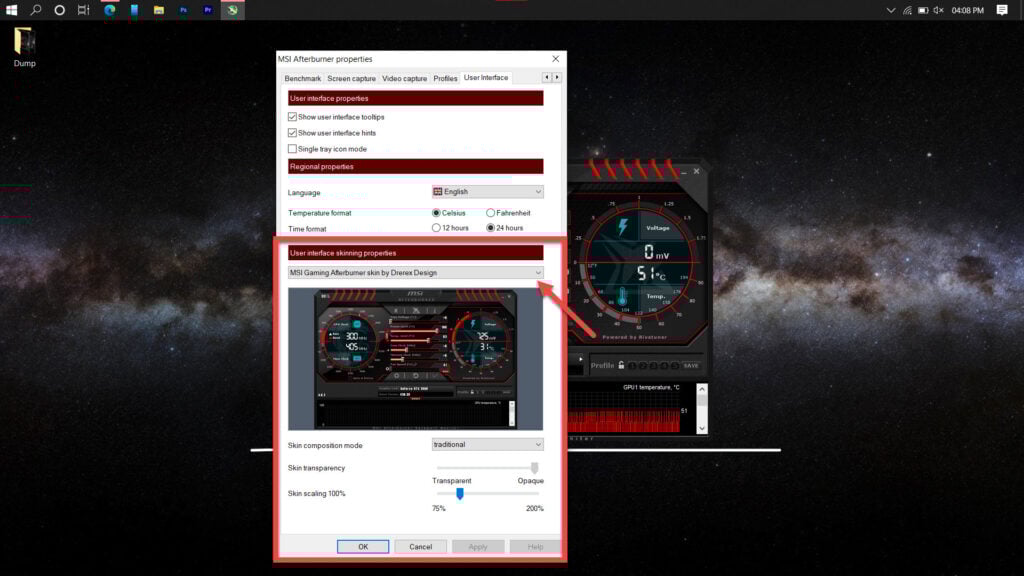Switch to the Video capture tab
This screenshot has width=1024, height=576.
404,78
